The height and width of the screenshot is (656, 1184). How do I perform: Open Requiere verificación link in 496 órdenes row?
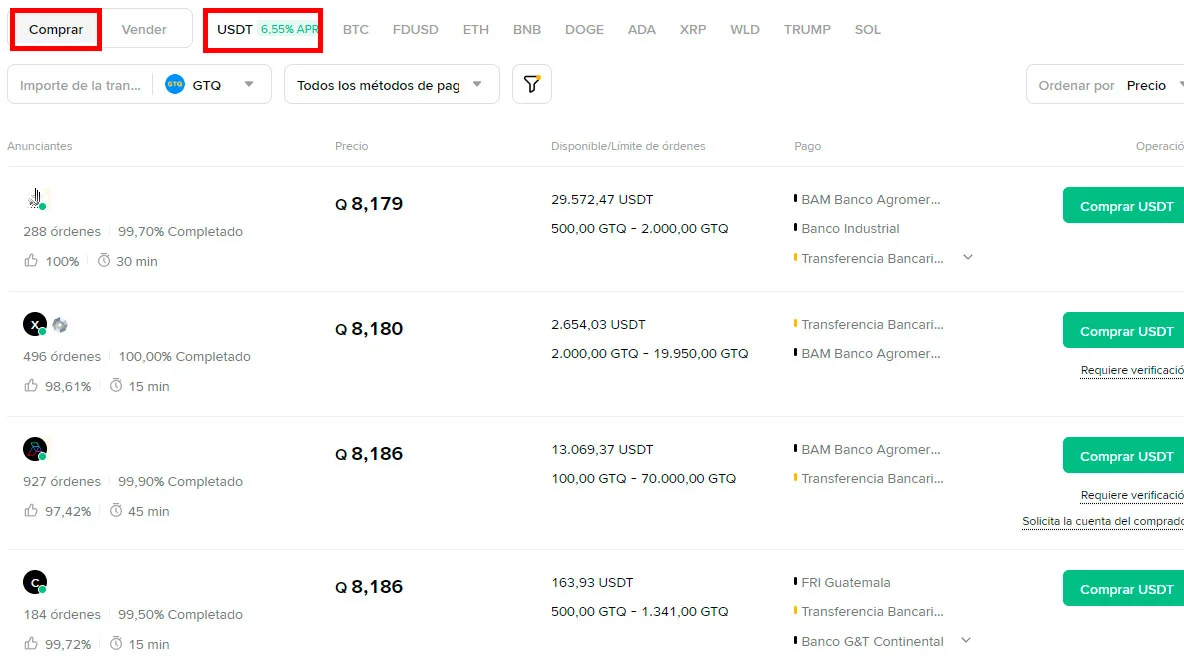pos(1132,370)
